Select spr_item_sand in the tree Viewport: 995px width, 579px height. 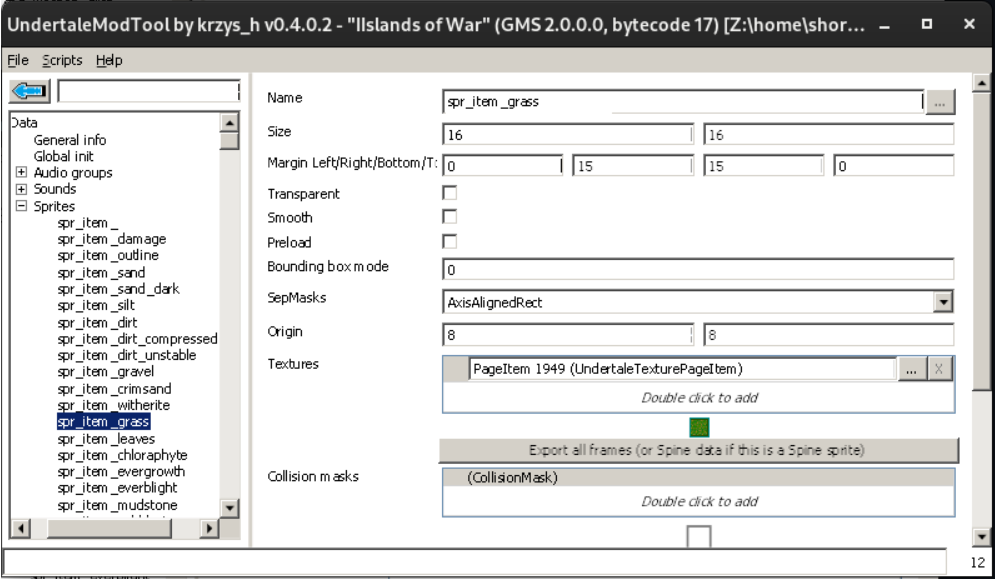click(101, 272)
